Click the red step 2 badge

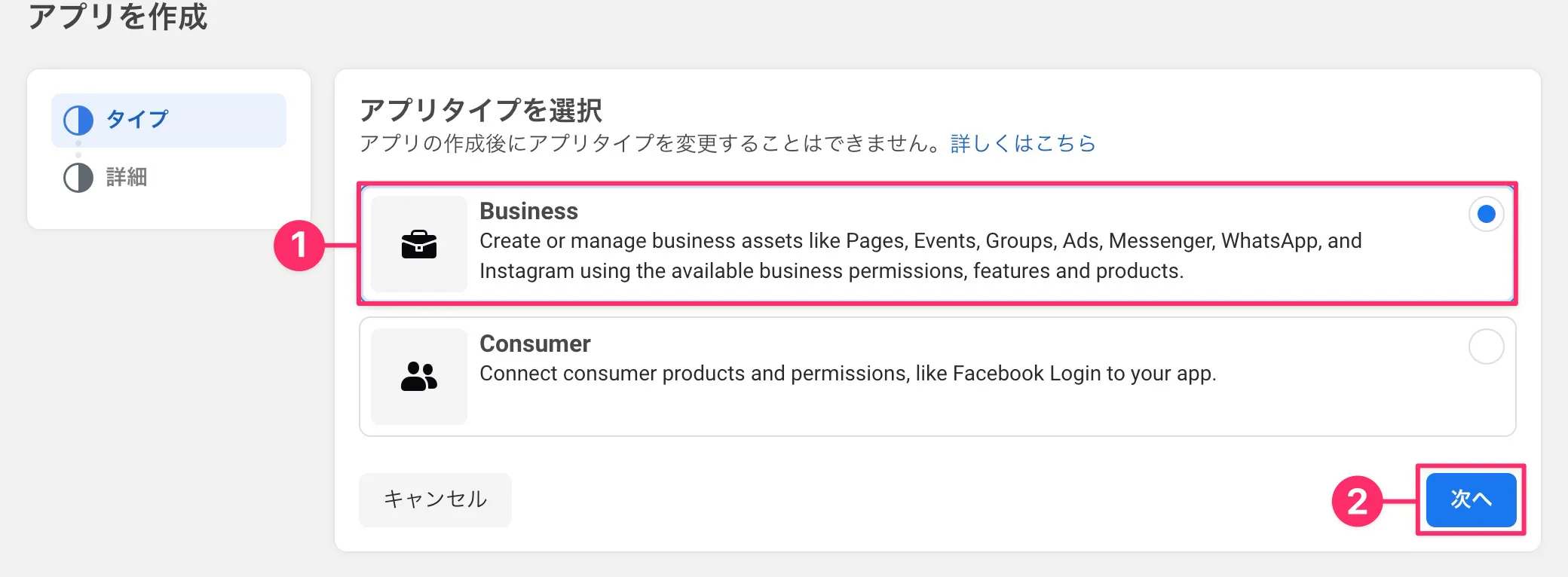[x=1357, y=501]
